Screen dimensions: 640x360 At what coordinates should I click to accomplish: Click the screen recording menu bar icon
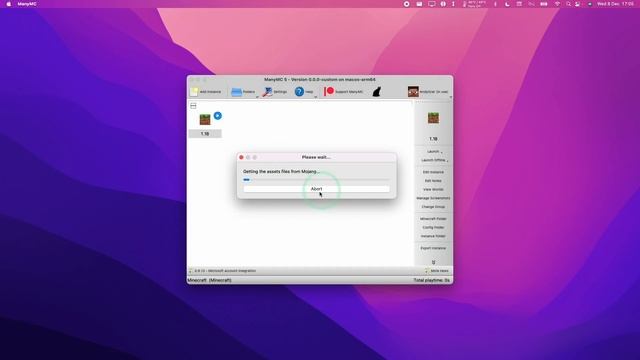(x=407, y=4)
